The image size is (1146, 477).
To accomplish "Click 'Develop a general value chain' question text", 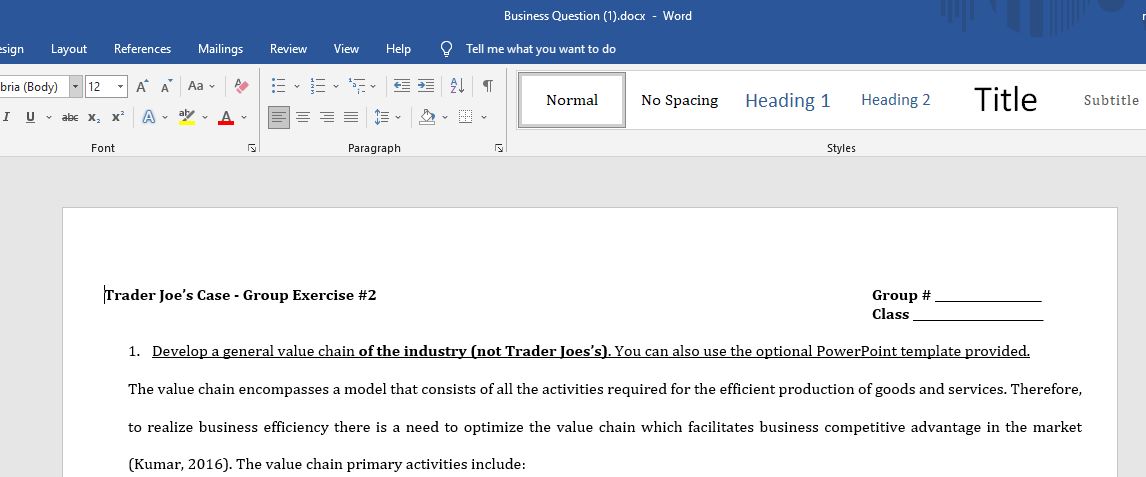I will click(x=254, y=351).
